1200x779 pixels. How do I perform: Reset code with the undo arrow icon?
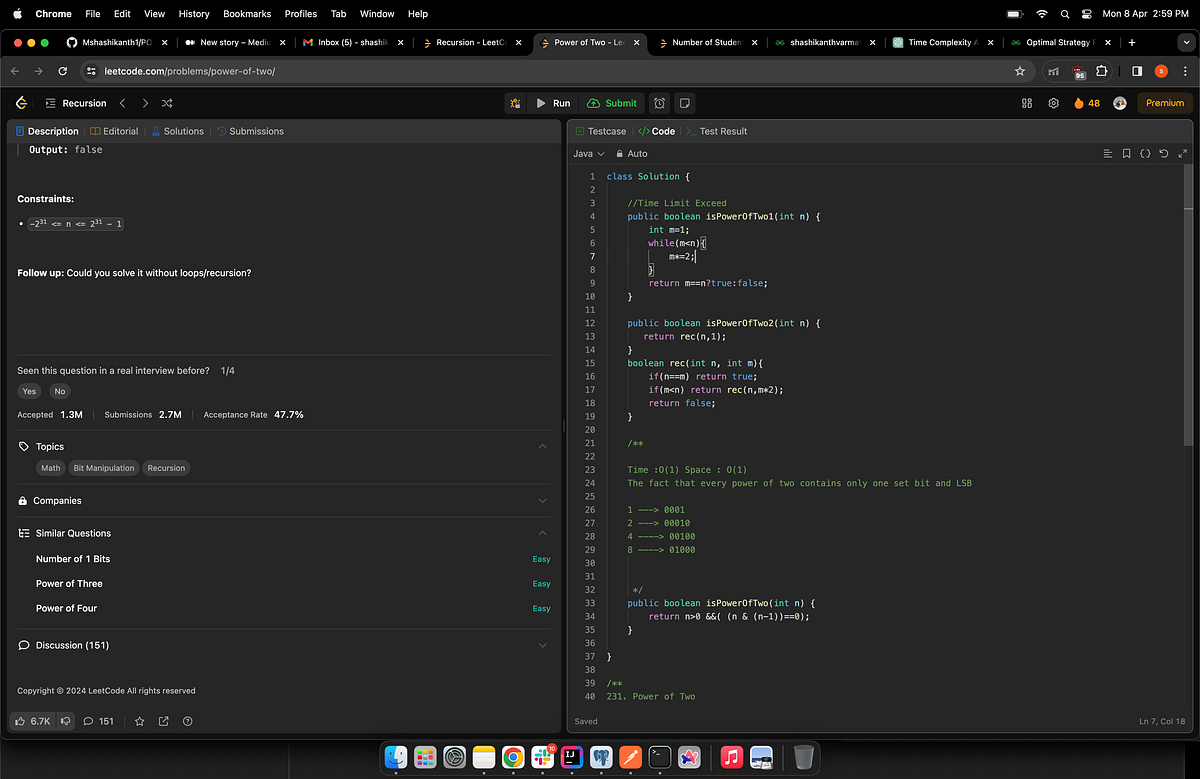click(1164, 154)
